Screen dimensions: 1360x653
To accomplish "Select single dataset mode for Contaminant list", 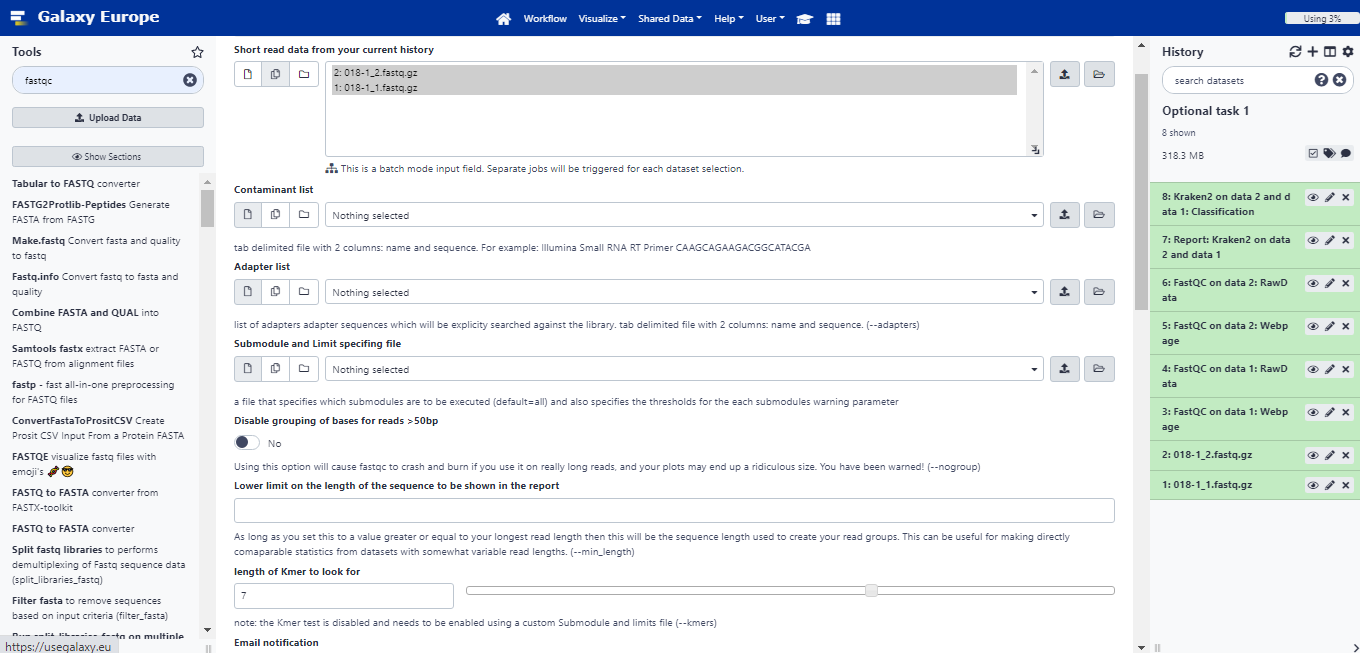I will (248, 215).
